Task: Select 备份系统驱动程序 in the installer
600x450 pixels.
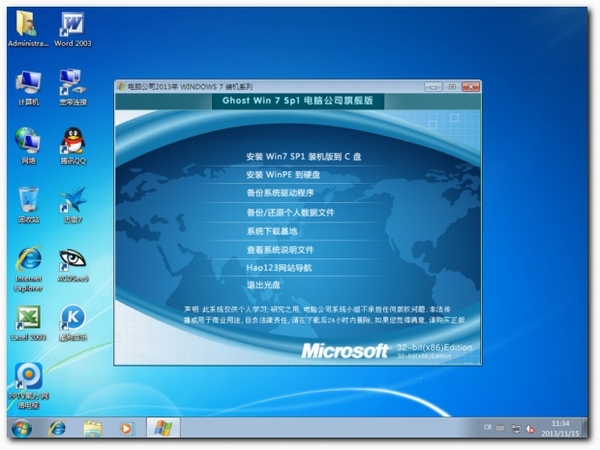Action: click(x=280, y=193)
